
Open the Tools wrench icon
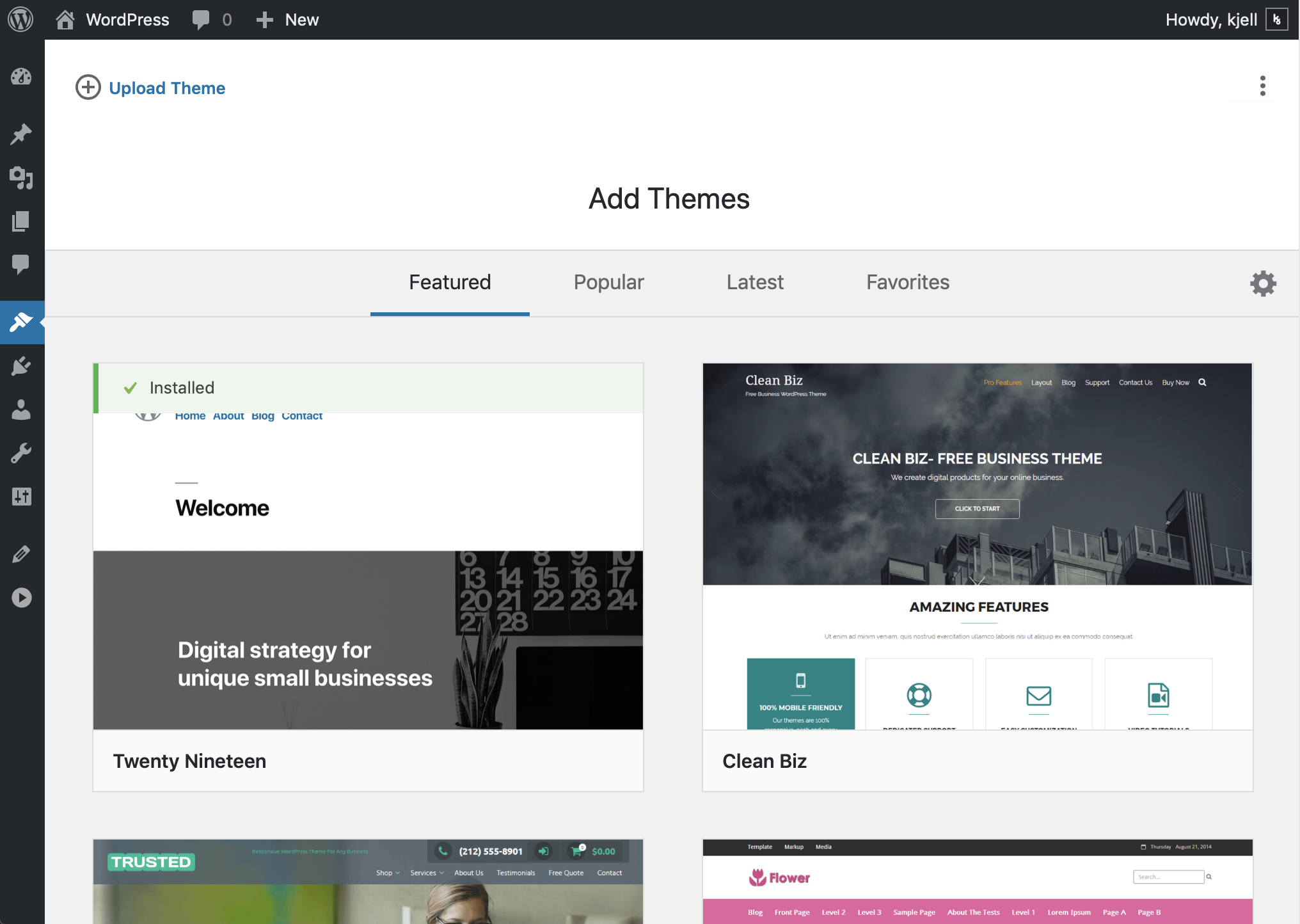pyautogui.click(x=21, y=453)
